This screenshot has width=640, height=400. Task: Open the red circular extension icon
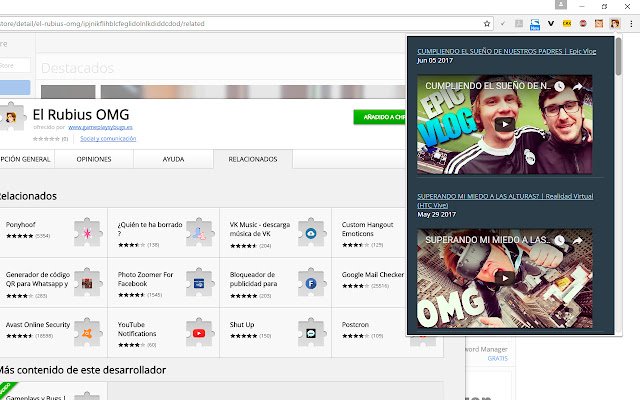[x=583, y=24]
